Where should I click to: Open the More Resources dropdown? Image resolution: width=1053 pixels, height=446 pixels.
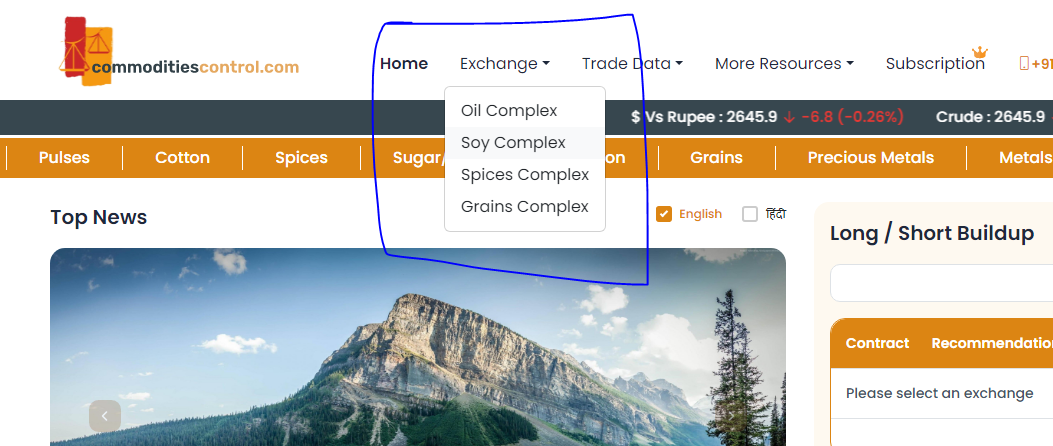(784, 64)
